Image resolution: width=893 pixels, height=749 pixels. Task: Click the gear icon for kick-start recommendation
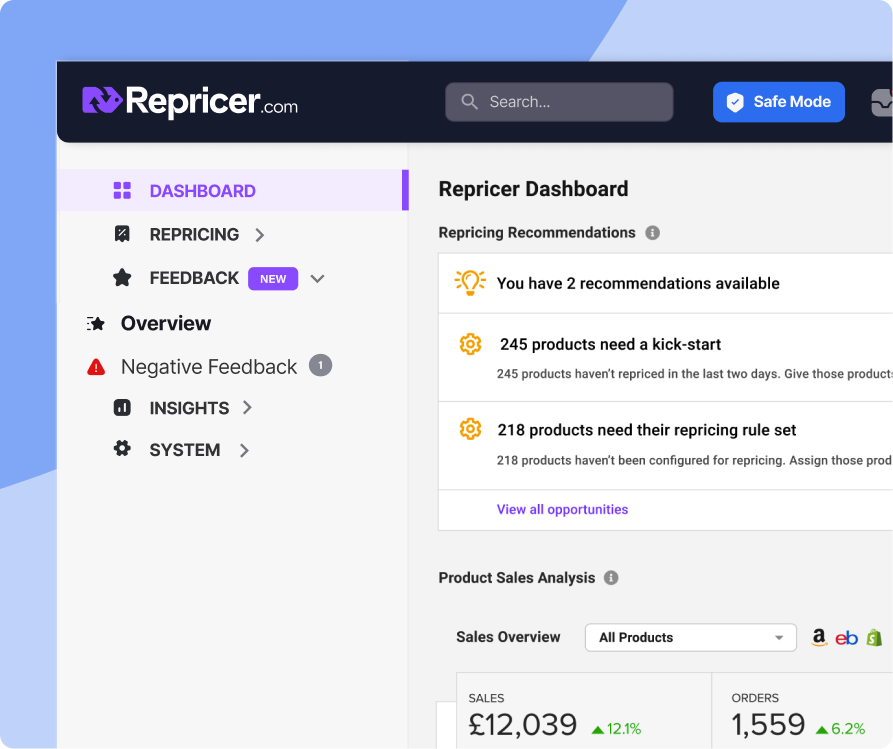[470, 344]
